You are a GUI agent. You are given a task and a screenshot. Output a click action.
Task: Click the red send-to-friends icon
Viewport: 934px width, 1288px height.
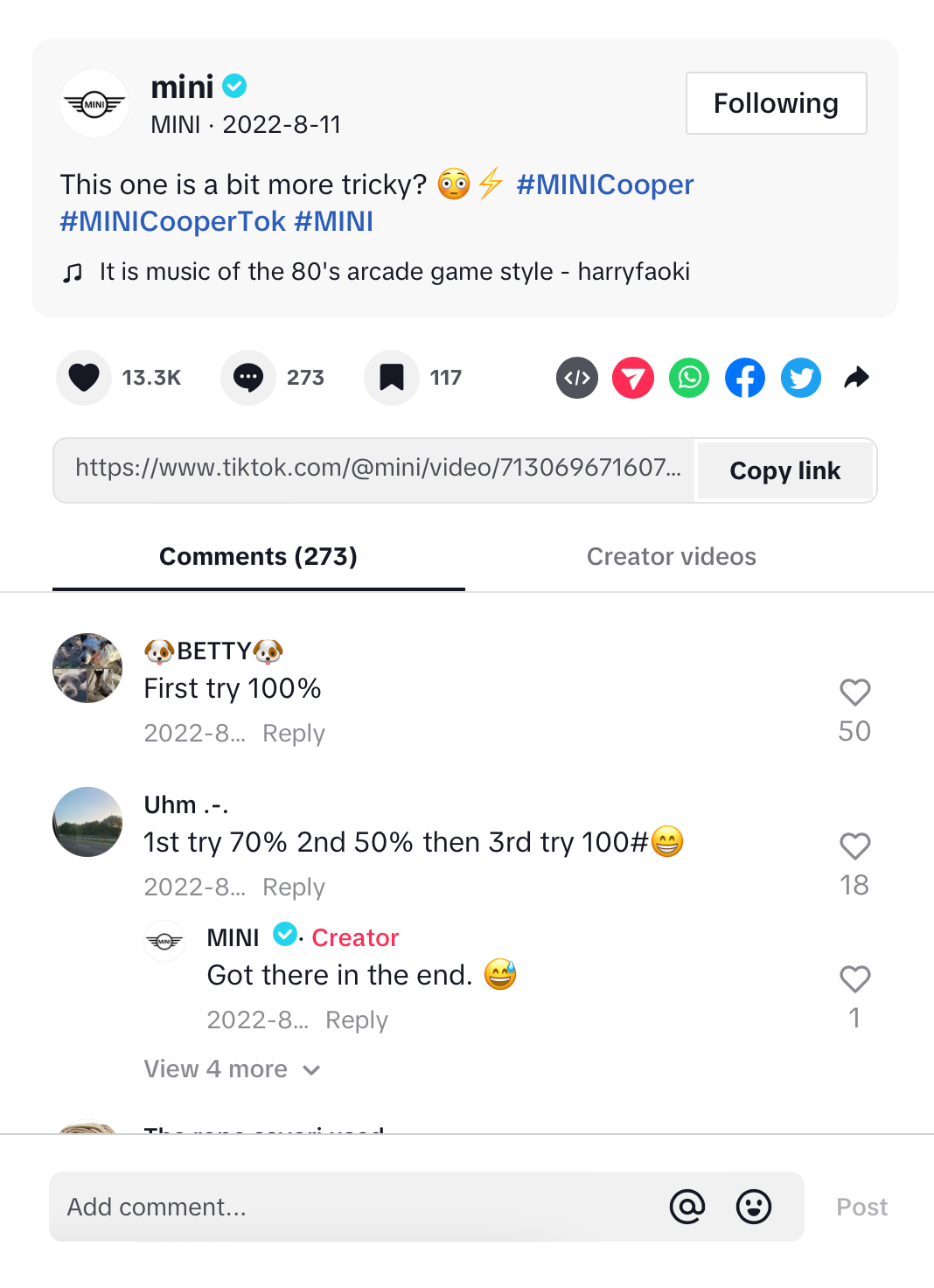(633, 378)
